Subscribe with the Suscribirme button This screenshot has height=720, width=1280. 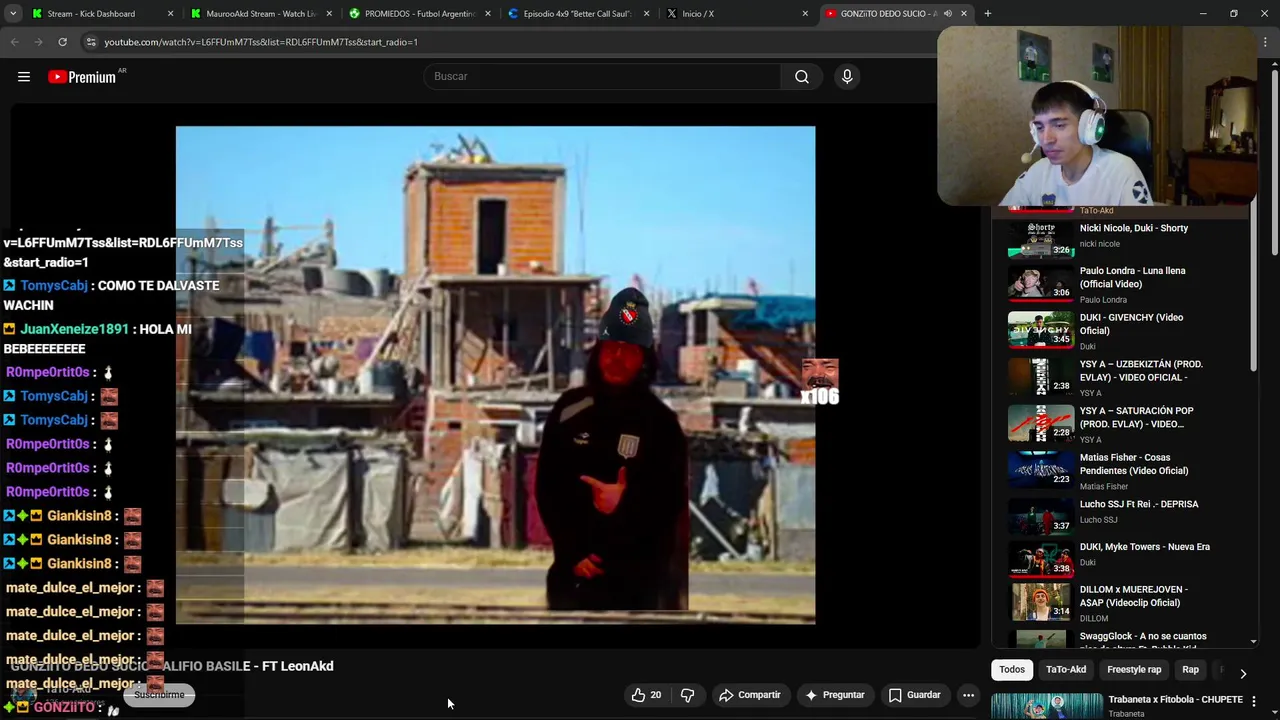point(159,695)
